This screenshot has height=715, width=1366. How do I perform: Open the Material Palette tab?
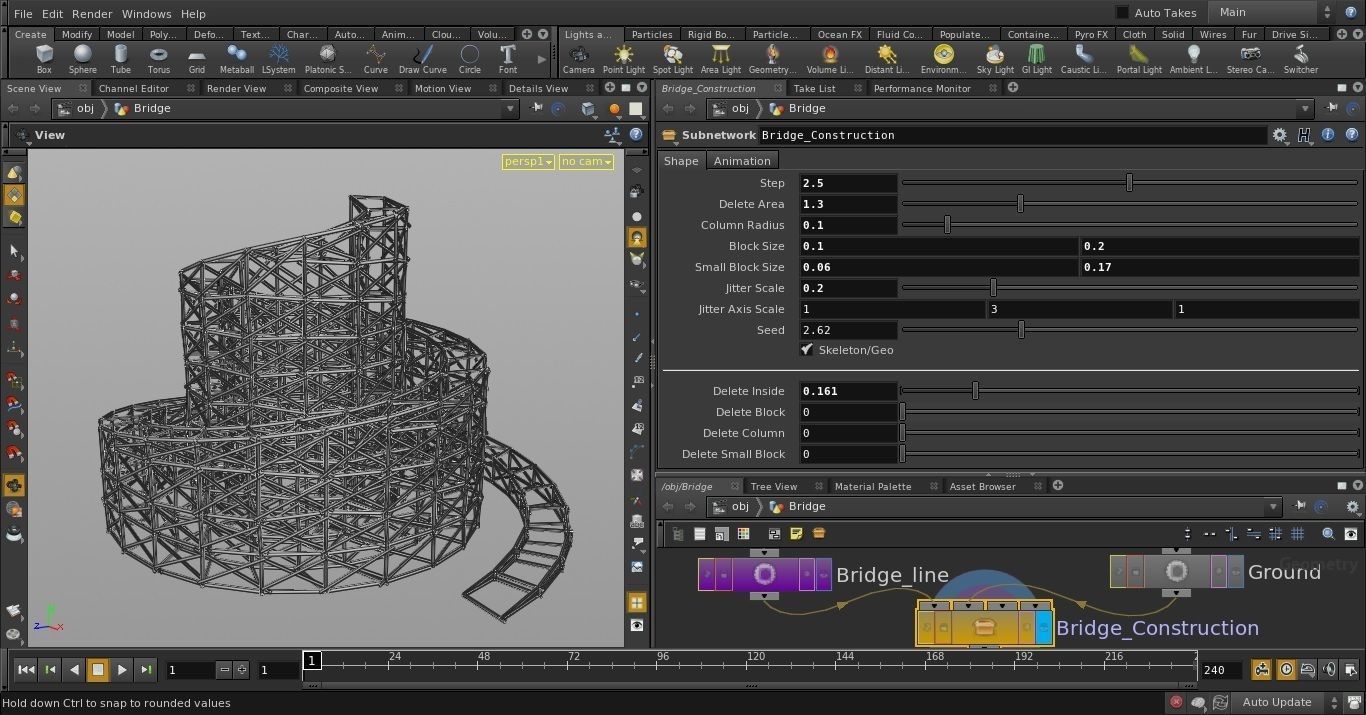click(x=873, y=486)
